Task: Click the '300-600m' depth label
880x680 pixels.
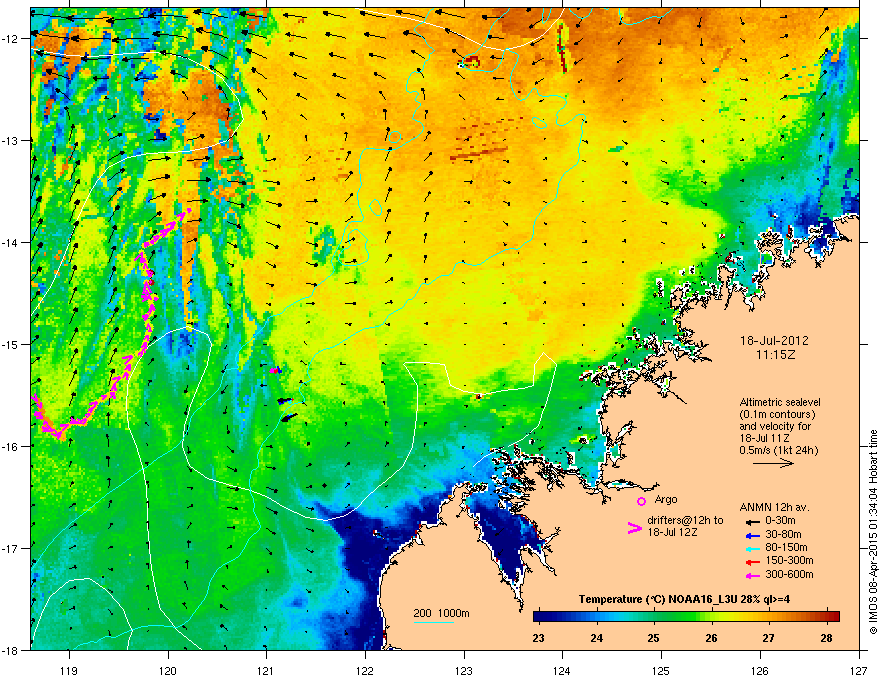Action: (x=789, y=574)
